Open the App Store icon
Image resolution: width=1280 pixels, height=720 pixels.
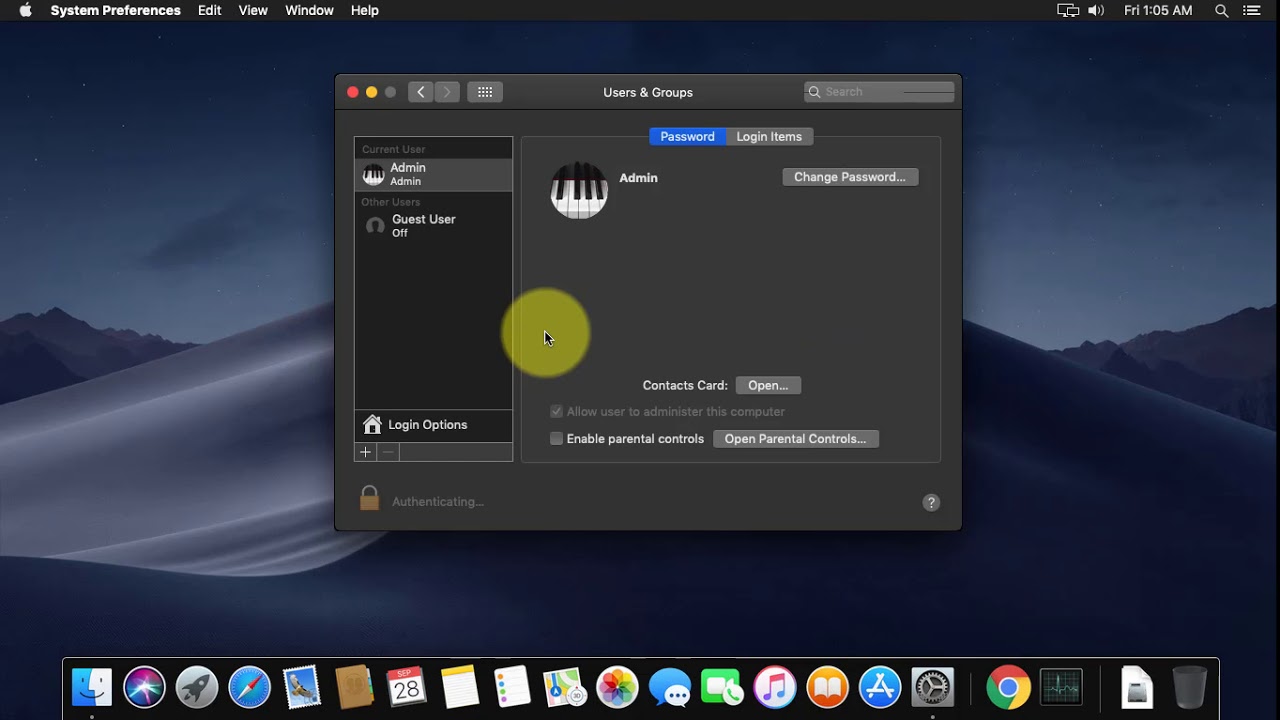tap(880, 688)
